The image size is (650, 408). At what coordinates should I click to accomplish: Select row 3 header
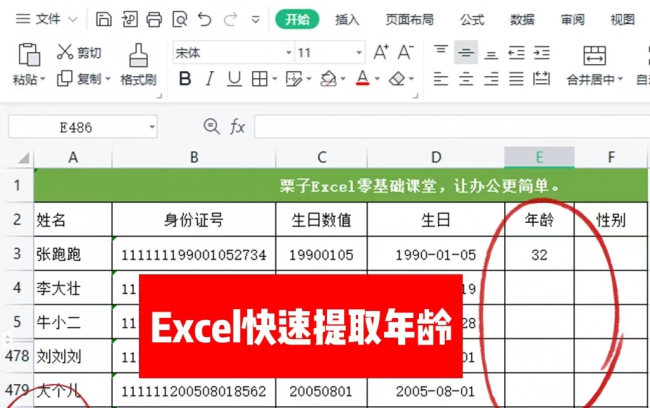coord(17,254)
